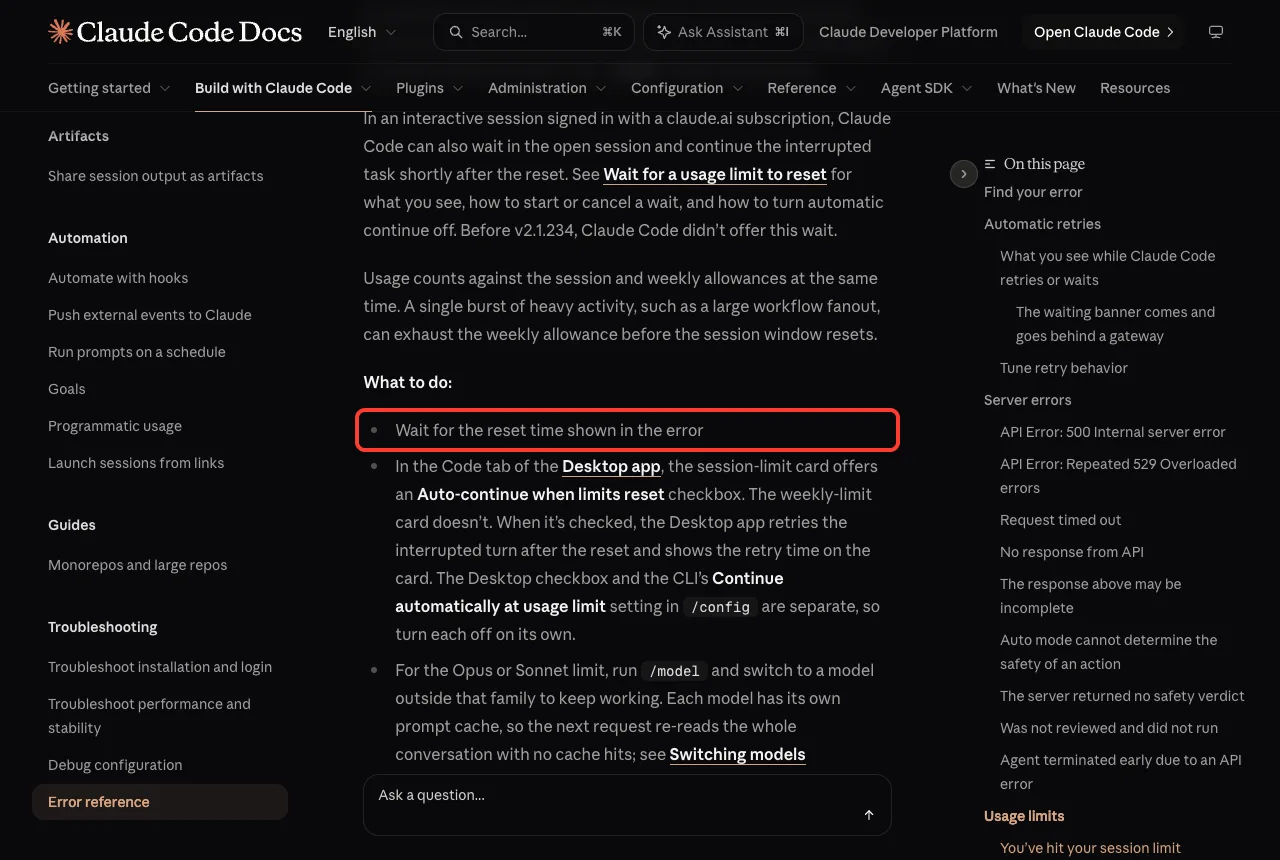1280x860 pixels.
Task: Go to What's New tab
Action: pyautogui.click(x=1036, y=88)
